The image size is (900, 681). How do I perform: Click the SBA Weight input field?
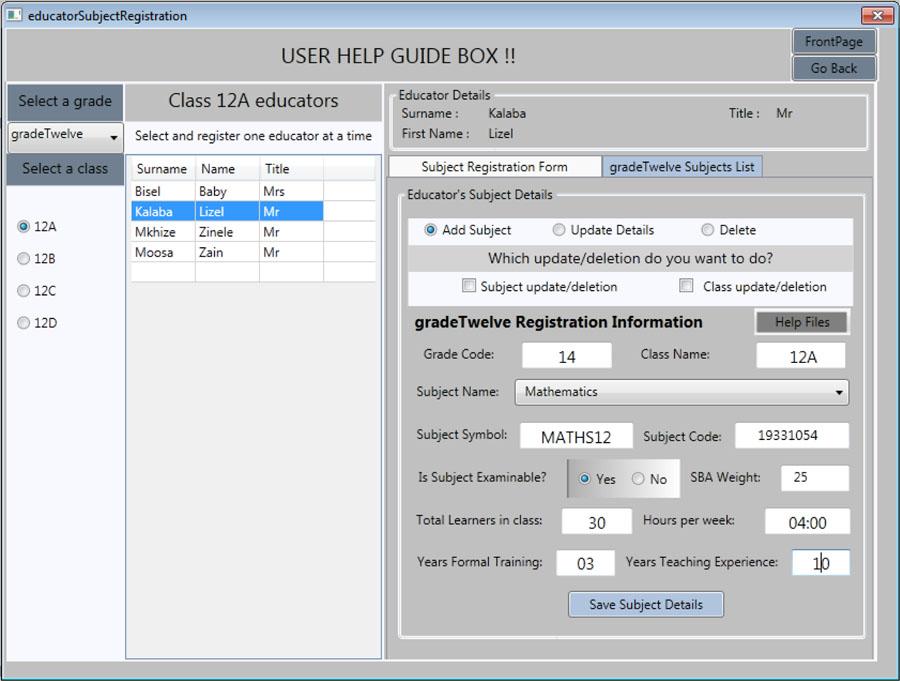point(814,478)
